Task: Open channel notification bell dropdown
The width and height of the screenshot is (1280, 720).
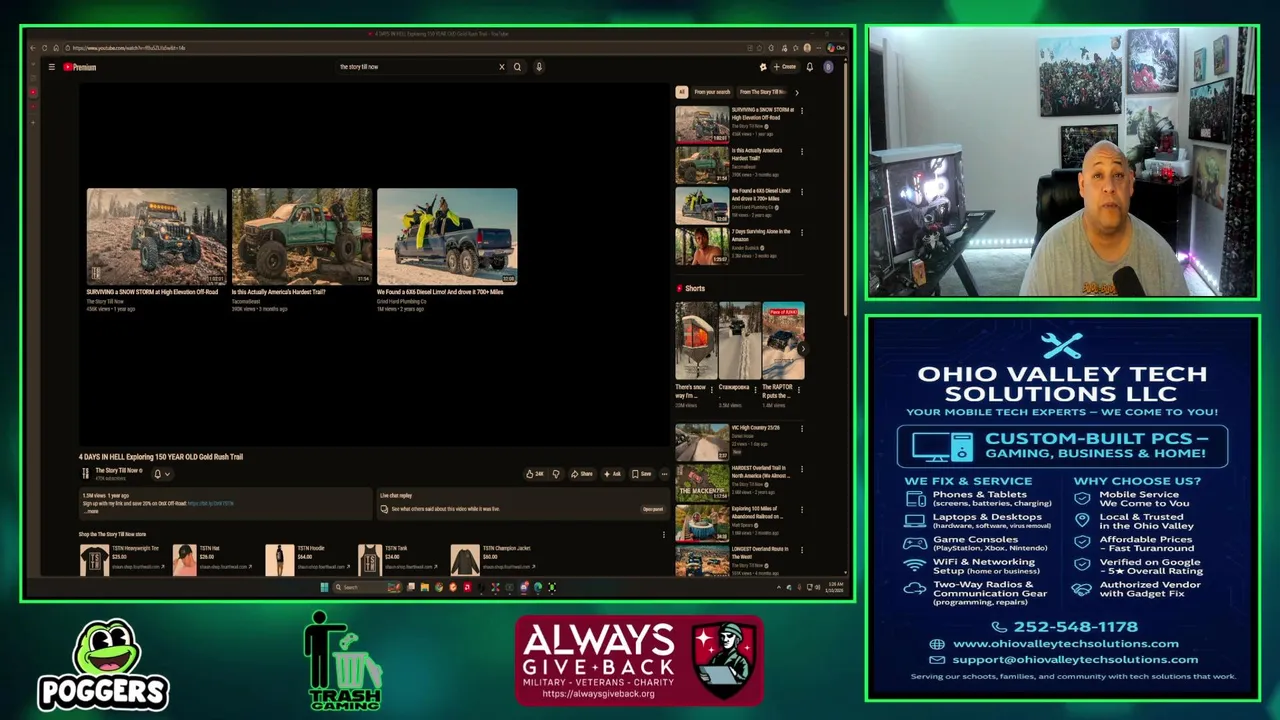Action: (x=160, y=474)
